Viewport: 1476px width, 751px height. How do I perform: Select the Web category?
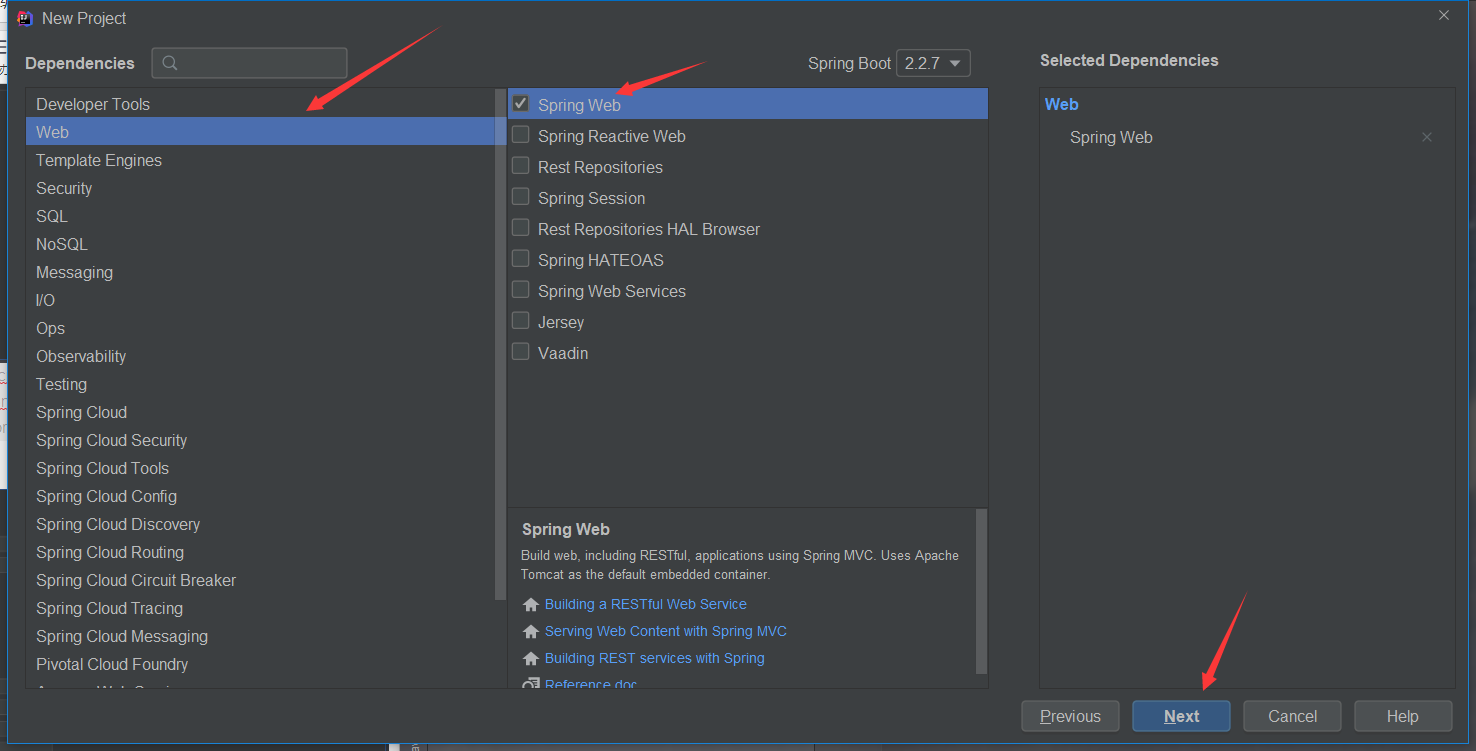(260, 132)
